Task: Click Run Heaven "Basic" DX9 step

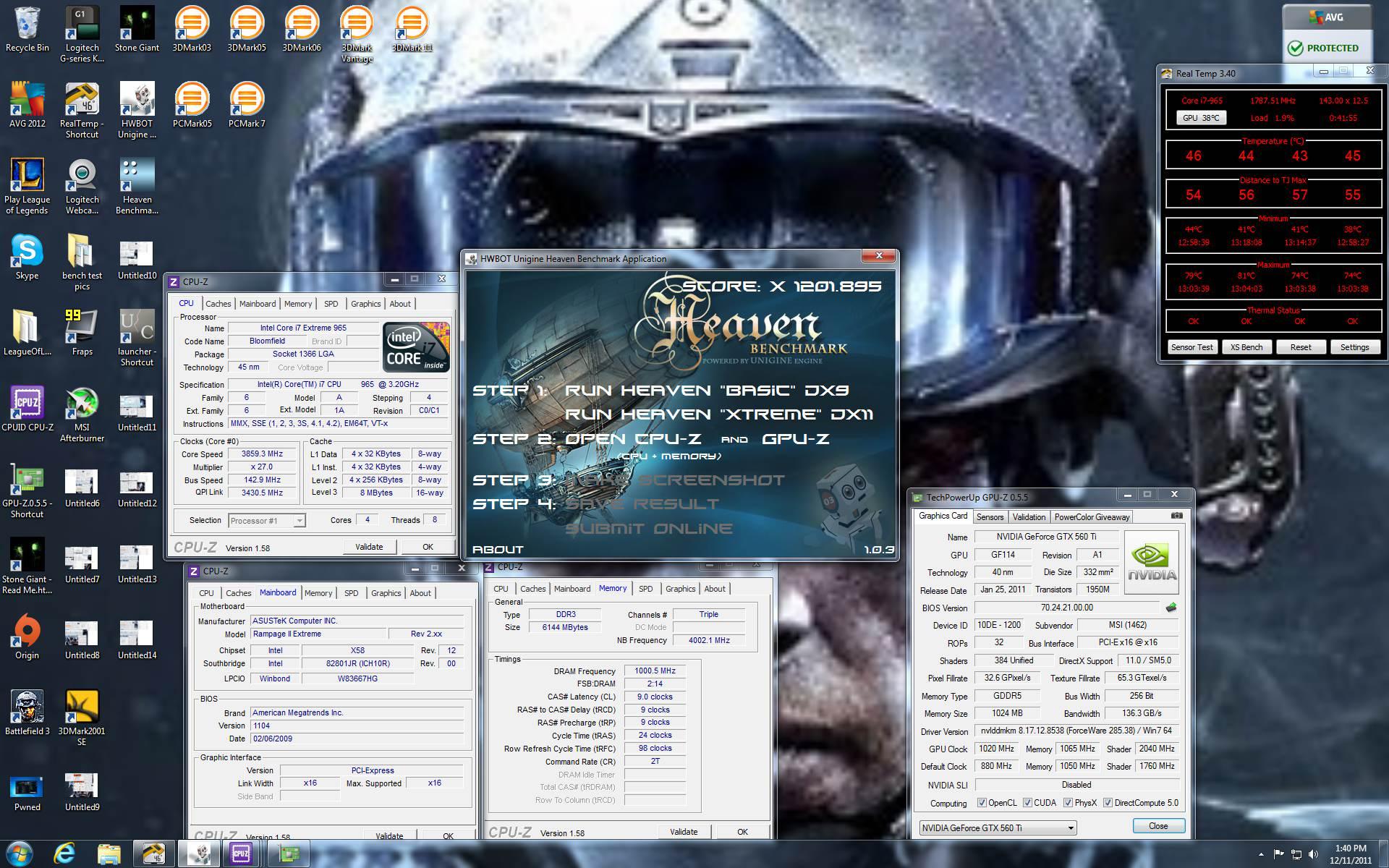Action: click(x=707, y=391)
